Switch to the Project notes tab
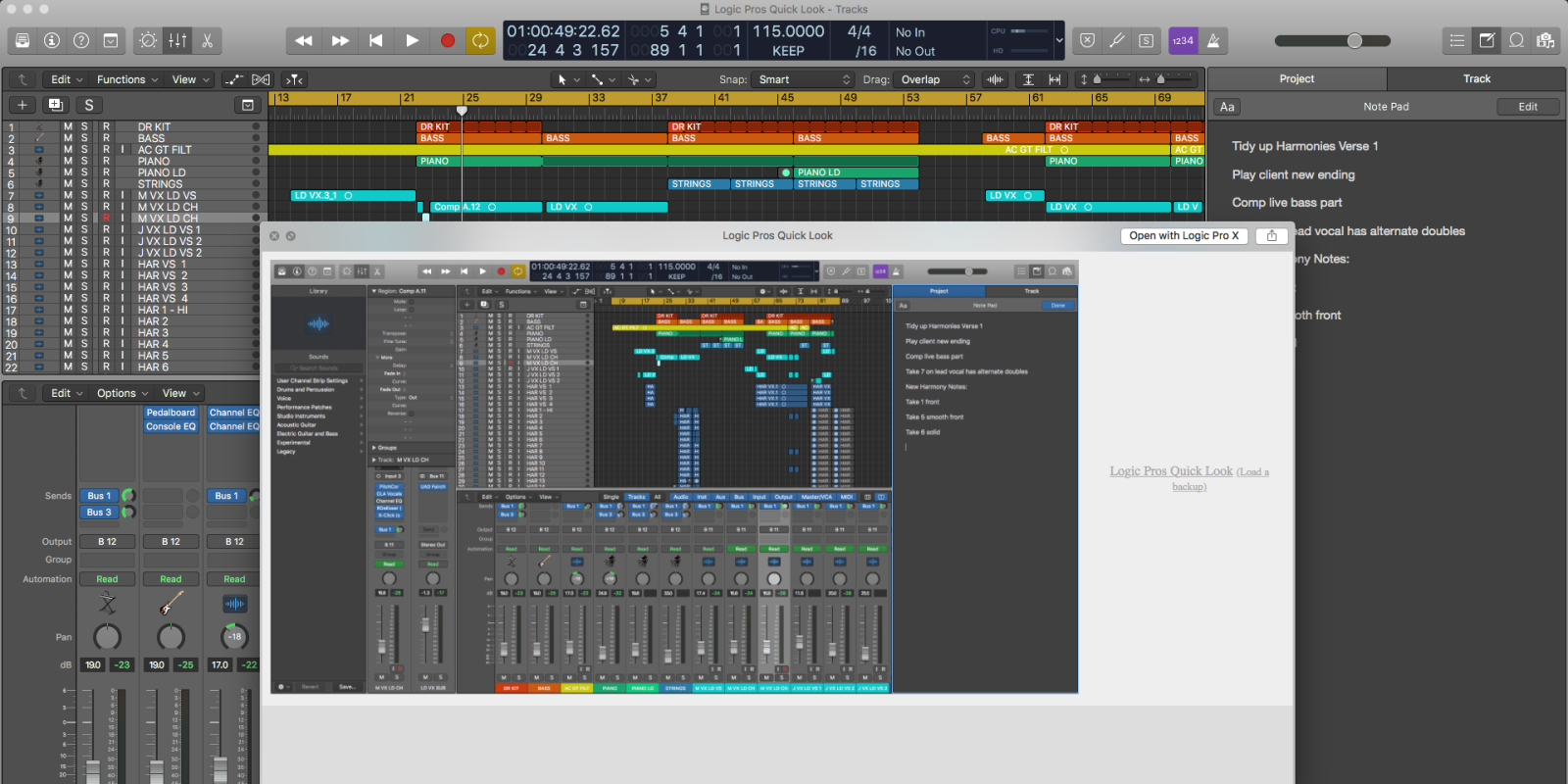 1297,79
